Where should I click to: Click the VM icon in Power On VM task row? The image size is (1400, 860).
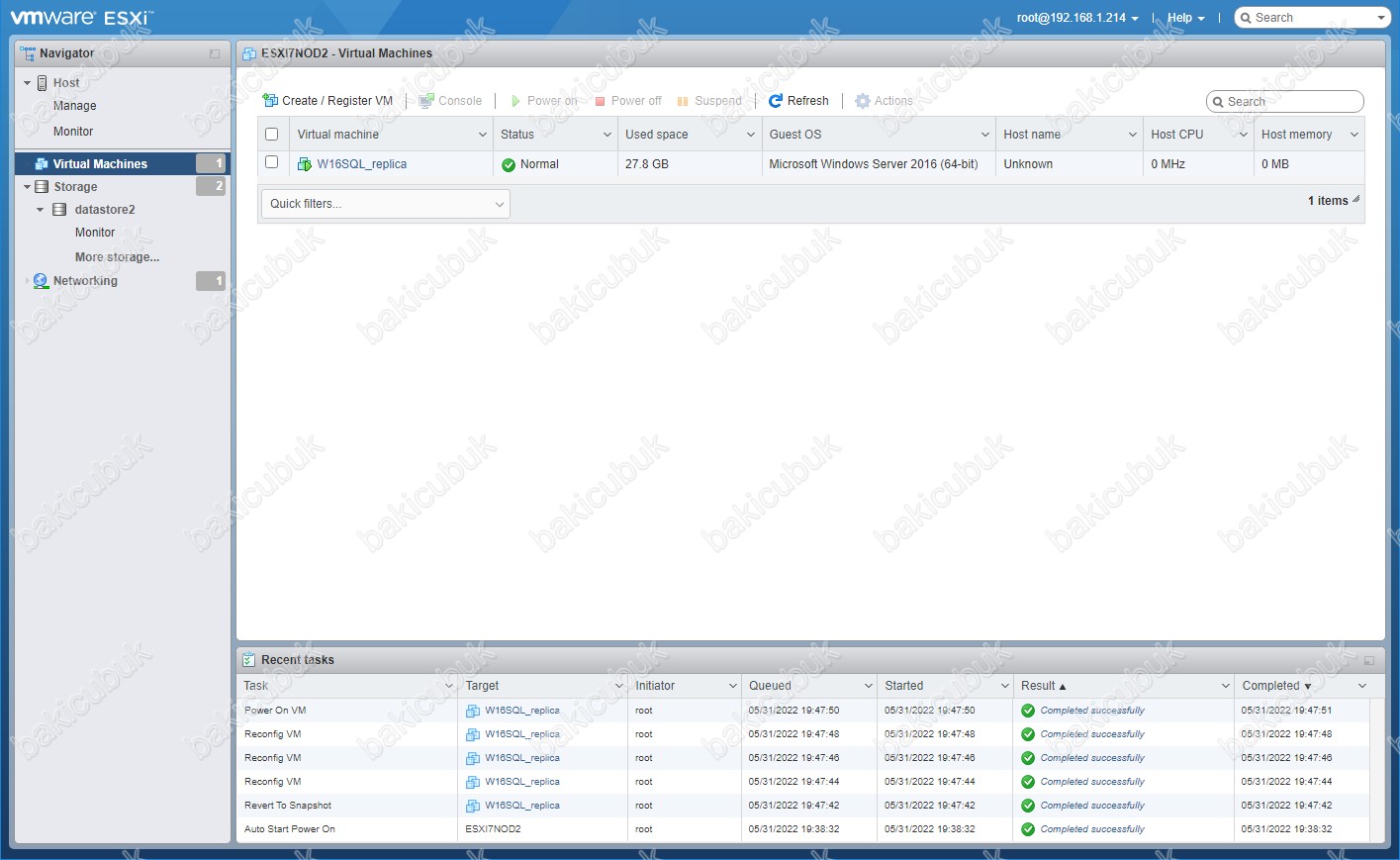pyautogui.click(x=473, y=711)
